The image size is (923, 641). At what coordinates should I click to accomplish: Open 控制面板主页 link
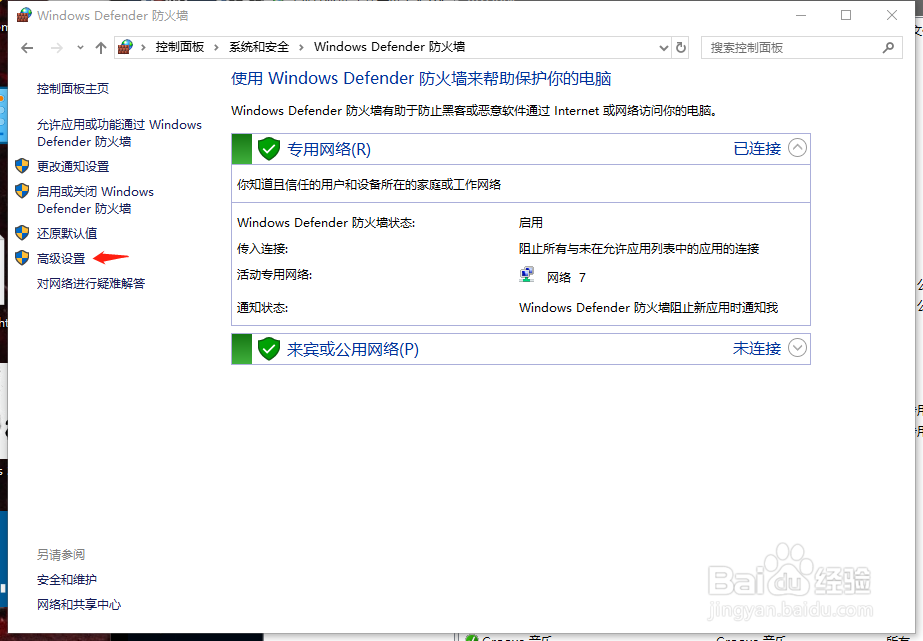pyautogui.click(x=73, y=89)
